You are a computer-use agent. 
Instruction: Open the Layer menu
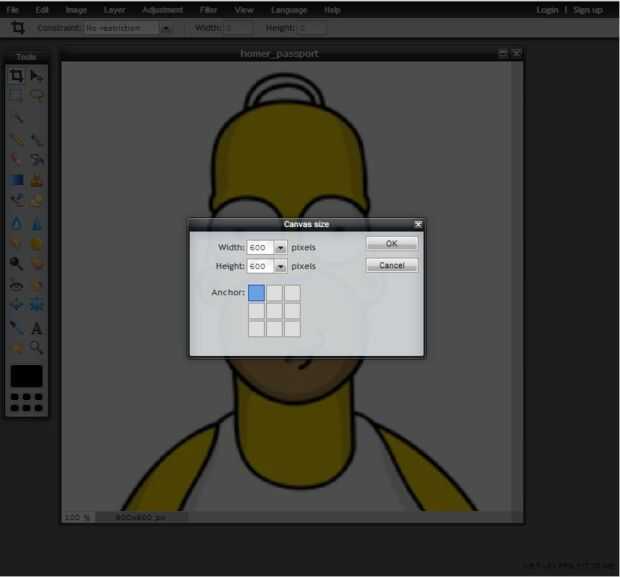[114, 10]
